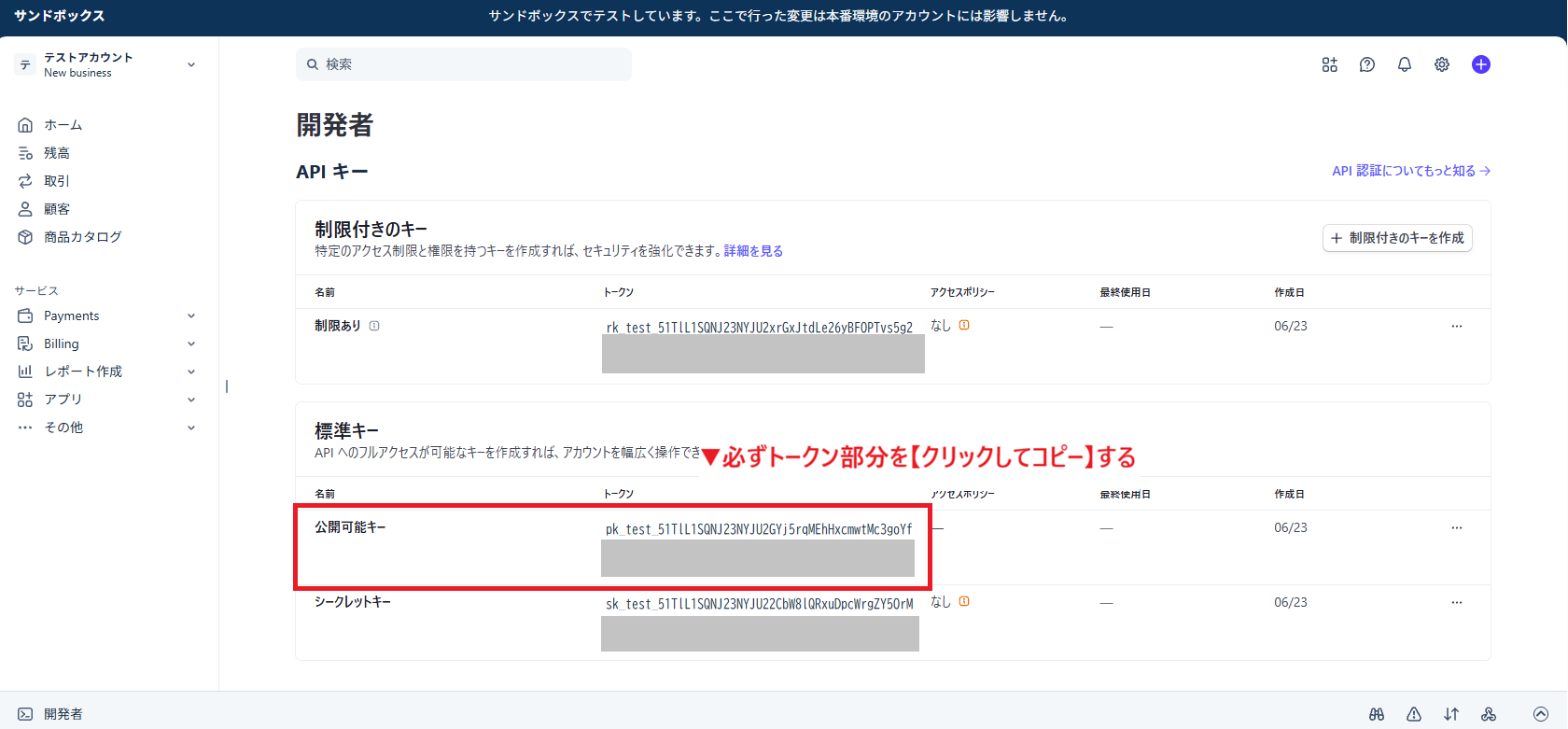Screen dimensions: 1568x729
Task: Click the info icon next to 制限あり
Action: 374,326
